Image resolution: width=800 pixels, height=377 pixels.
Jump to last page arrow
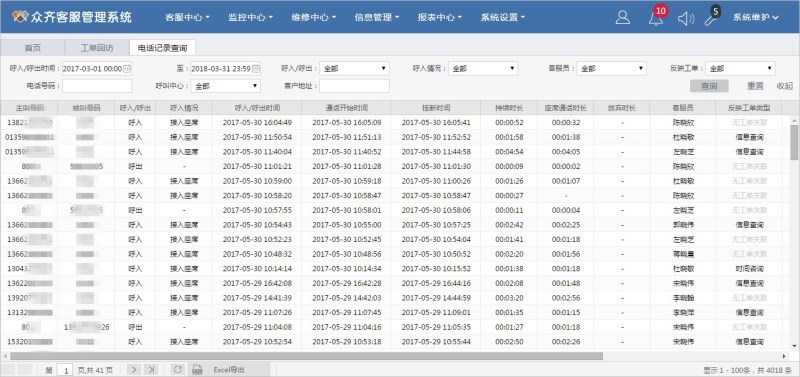pos(151,370)
